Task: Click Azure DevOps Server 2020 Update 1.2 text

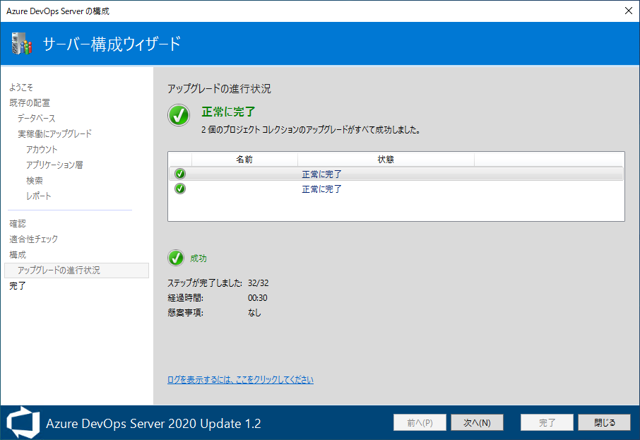Action: (153, 423)
